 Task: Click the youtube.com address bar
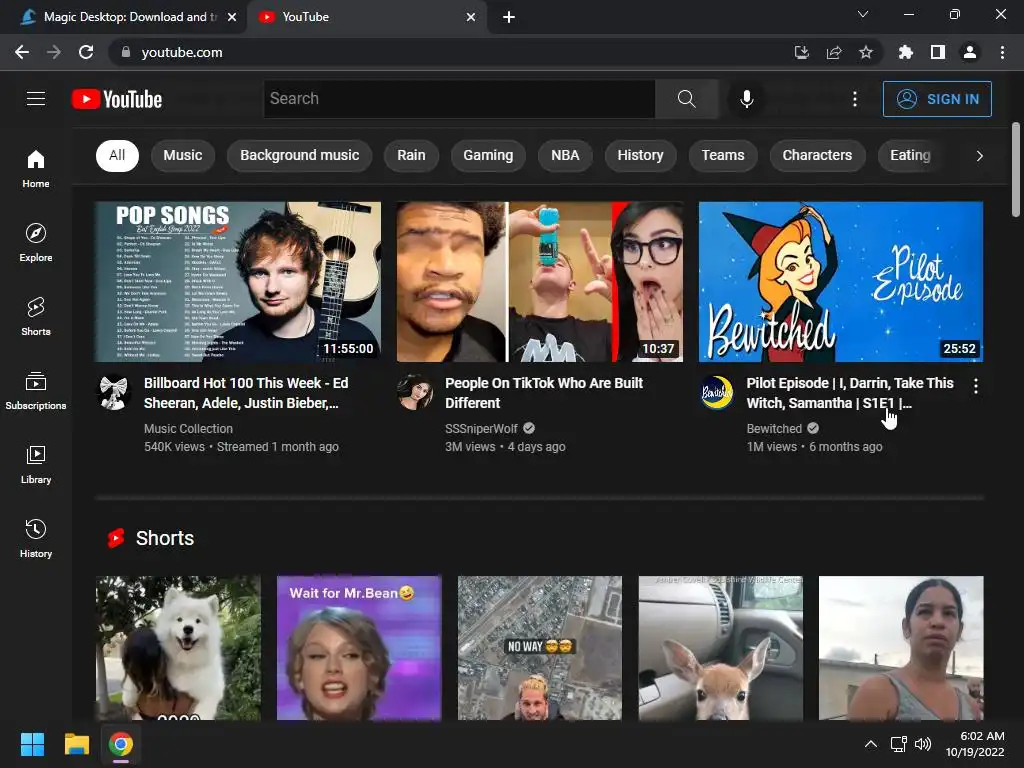[451, 52]
